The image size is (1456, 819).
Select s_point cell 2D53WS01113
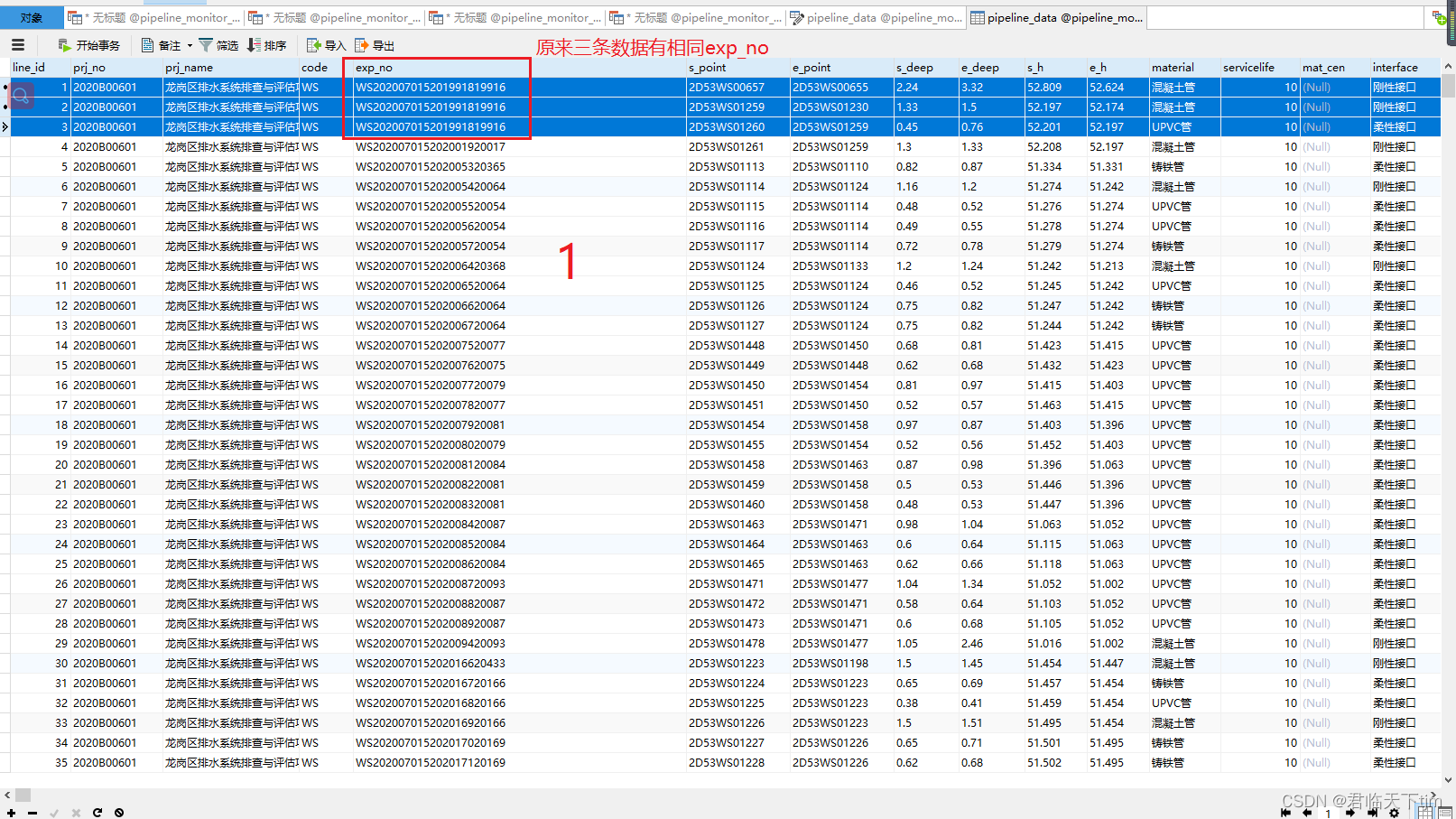pyautogui.click(x=737, y=167)
